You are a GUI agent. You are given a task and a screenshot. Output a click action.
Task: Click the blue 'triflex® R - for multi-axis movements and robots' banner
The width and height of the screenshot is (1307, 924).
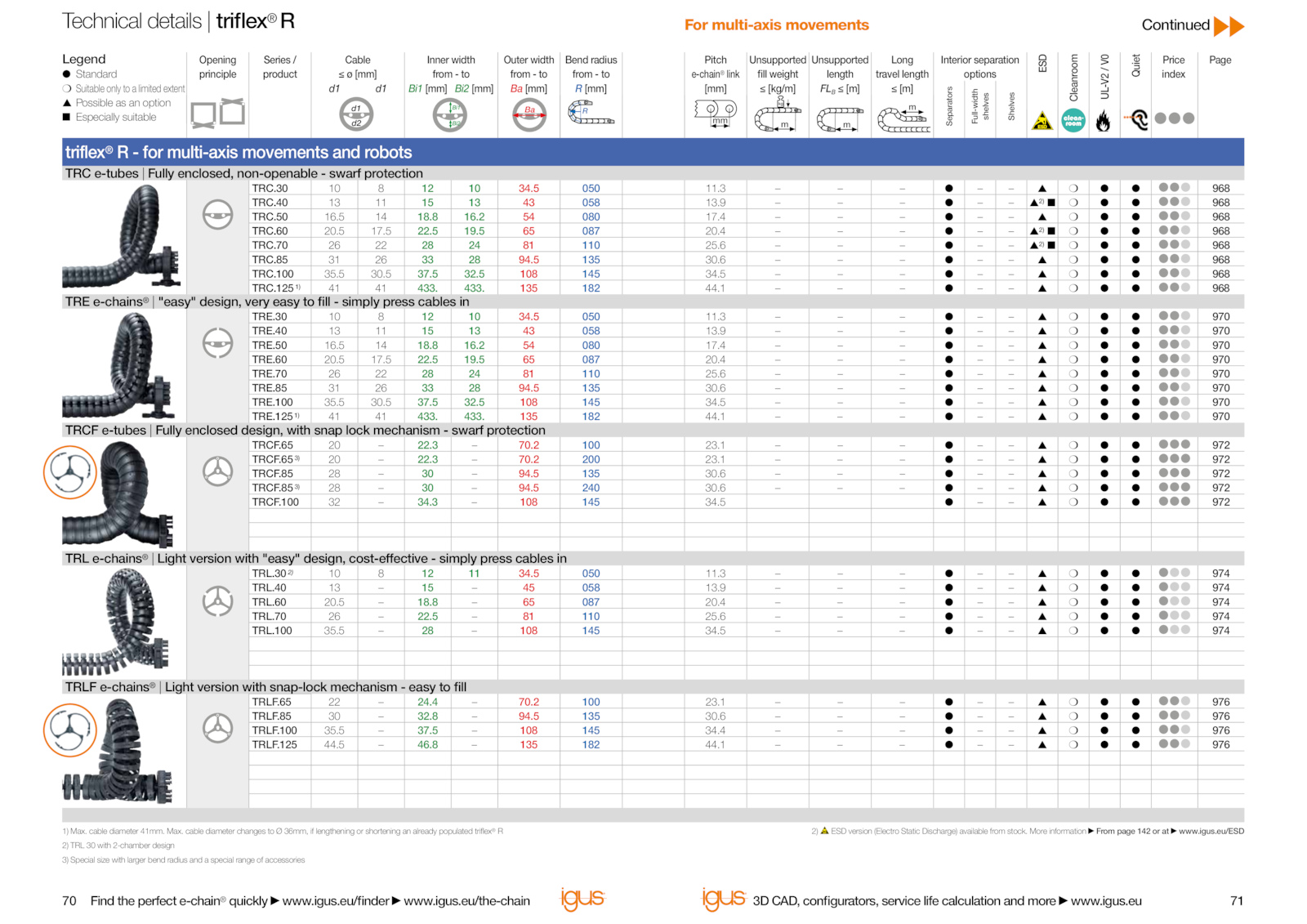pos(653,153)
